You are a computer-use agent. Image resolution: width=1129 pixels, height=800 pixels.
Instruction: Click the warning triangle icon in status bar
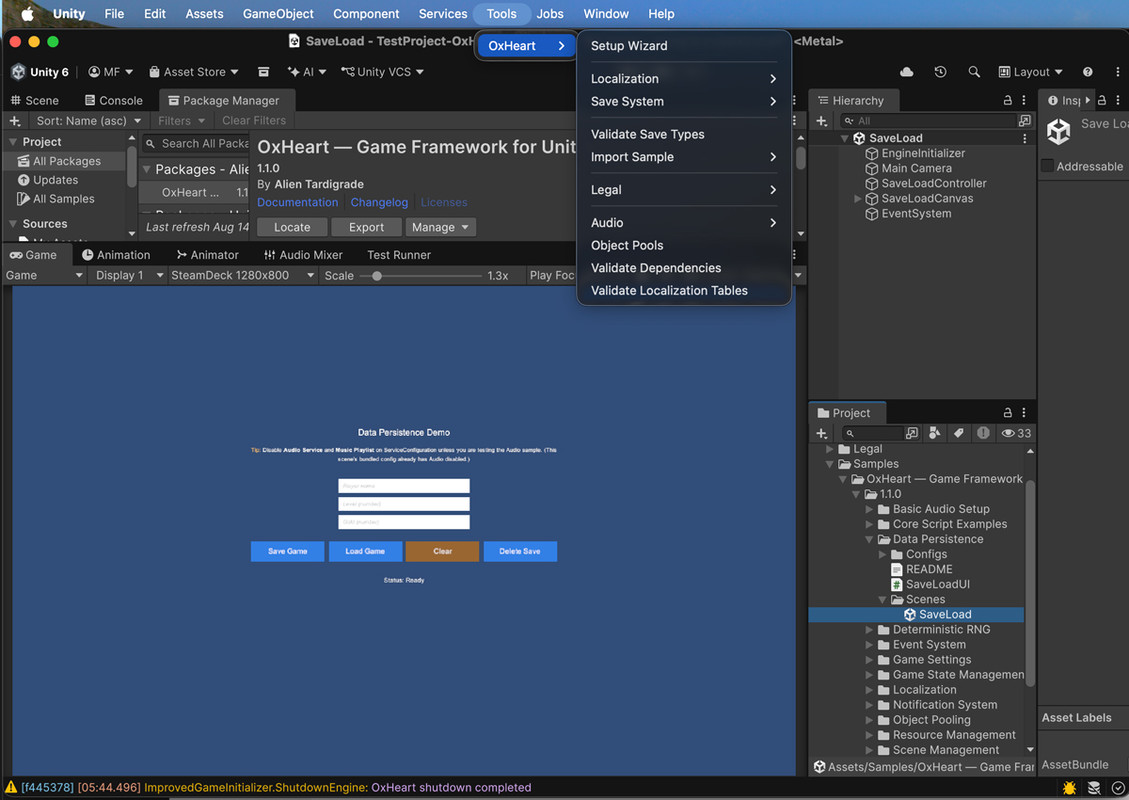[11, 787]
